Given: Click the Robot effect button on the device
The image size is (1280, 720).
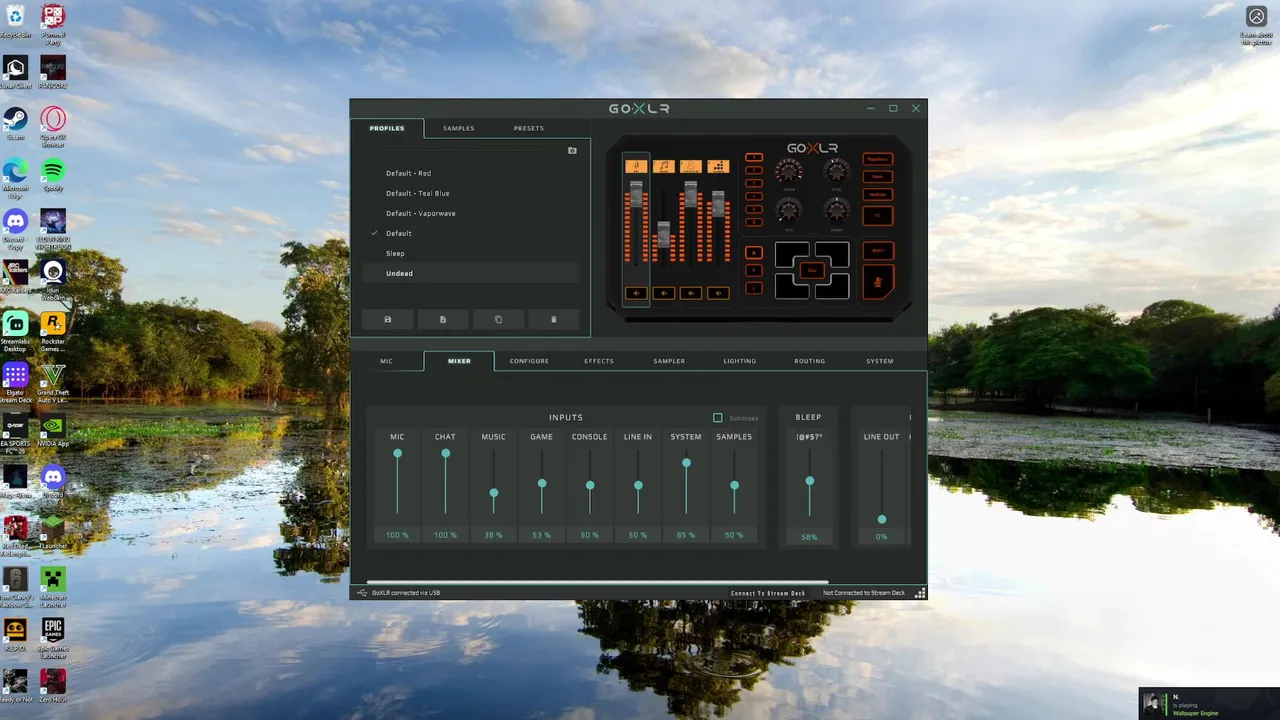Looking at the screenshot, I should coord(878,177).
